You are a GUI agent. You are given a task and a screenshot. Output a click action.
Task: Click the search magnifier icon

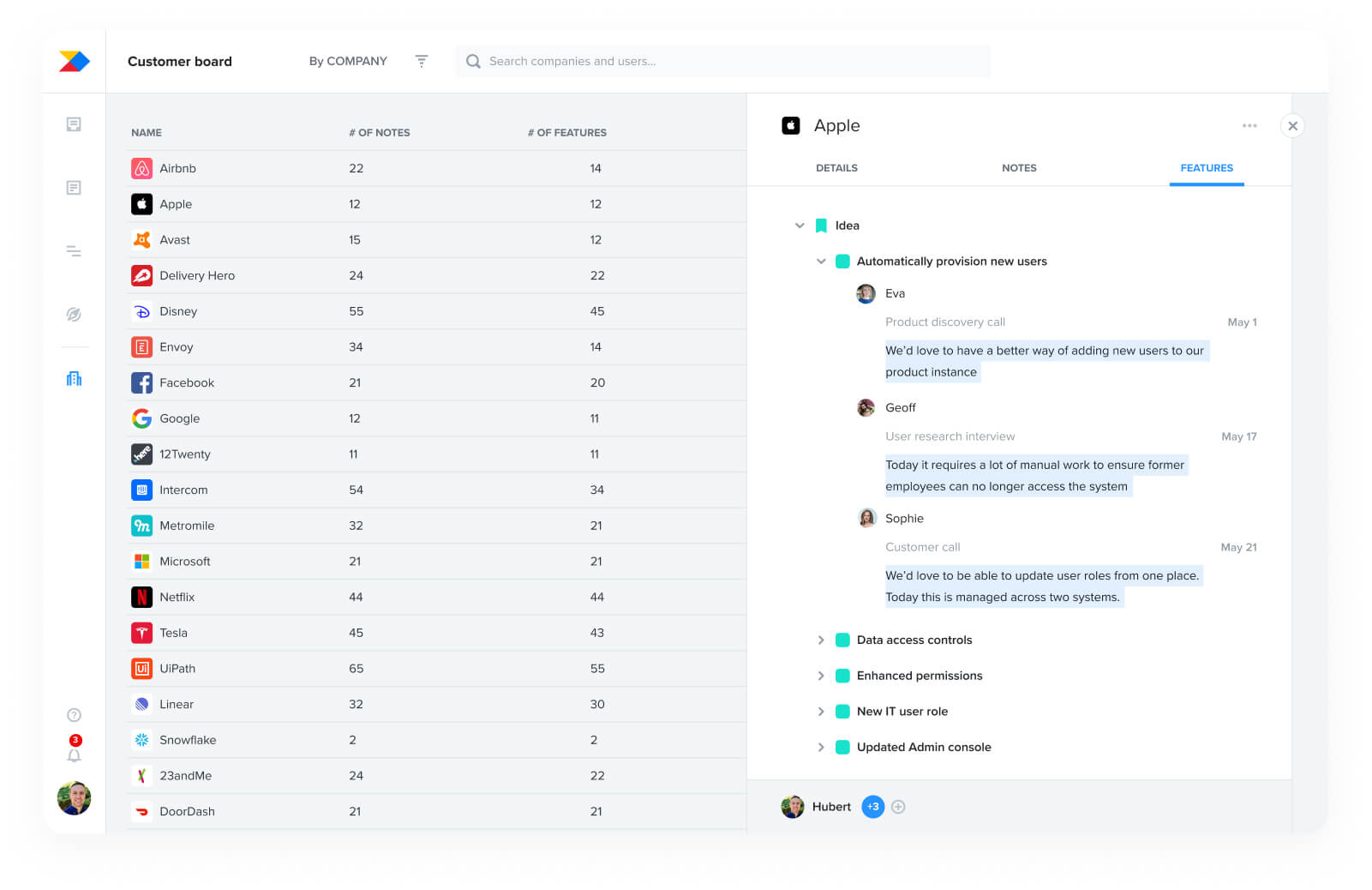(473, 62)
